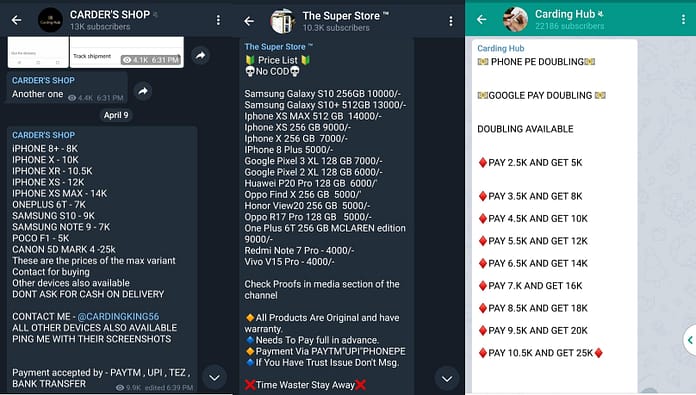Open the Track shipment image thumbnail
The width and height of the screenshot is (696, 395).
[127, 52]
